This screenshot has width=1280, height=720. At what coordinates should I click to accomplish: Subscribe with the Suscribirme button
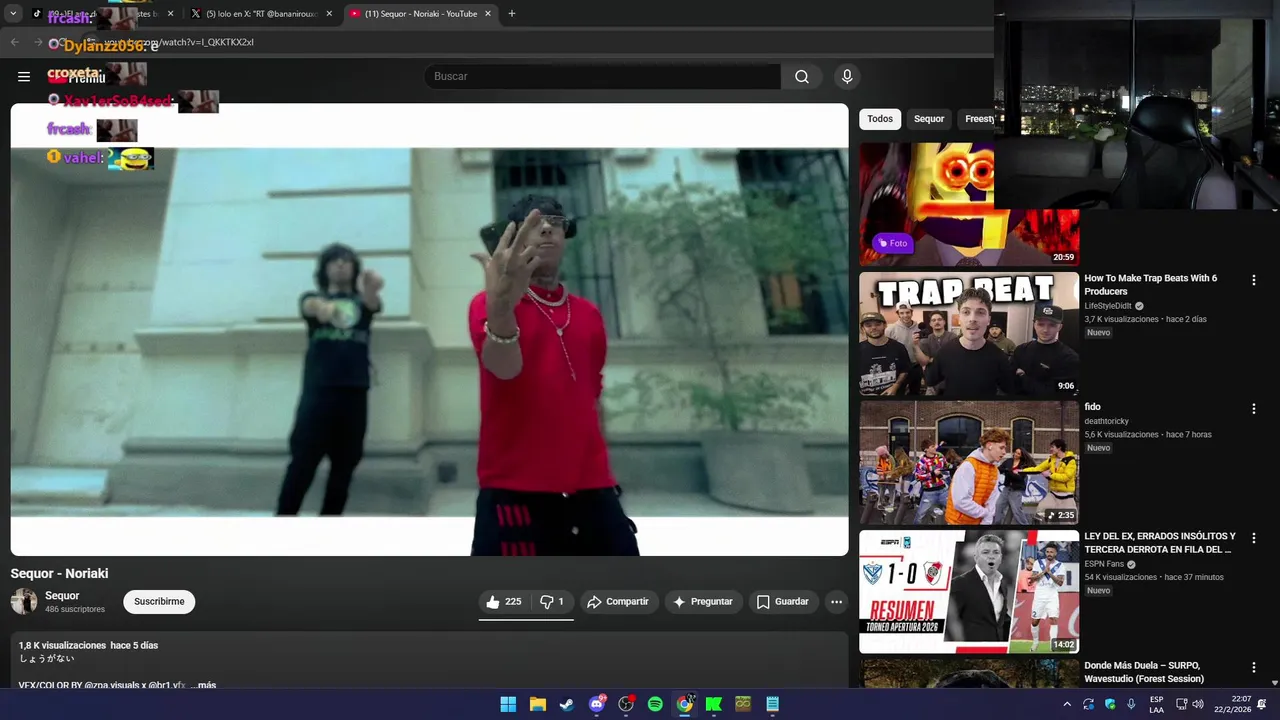[159, 602]
